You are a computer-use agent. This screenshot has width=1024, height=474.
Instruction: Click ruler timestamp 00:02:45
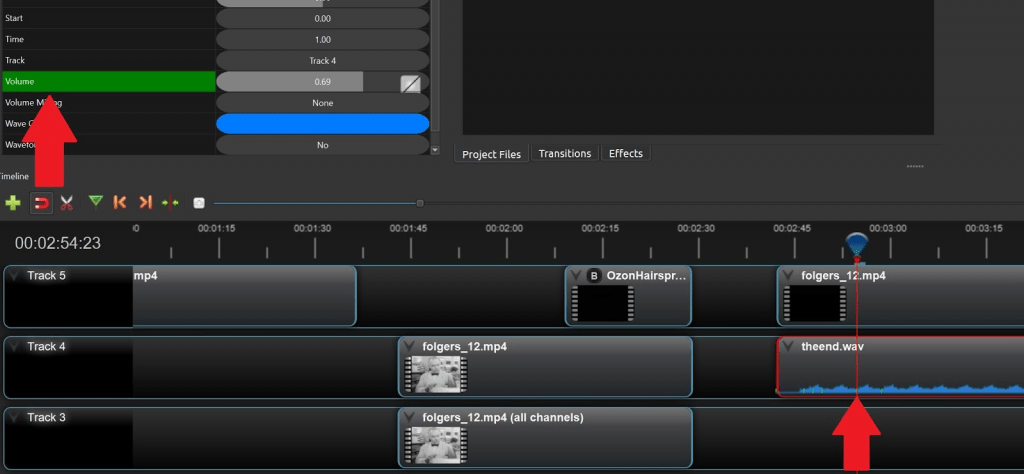pos(792,229)
